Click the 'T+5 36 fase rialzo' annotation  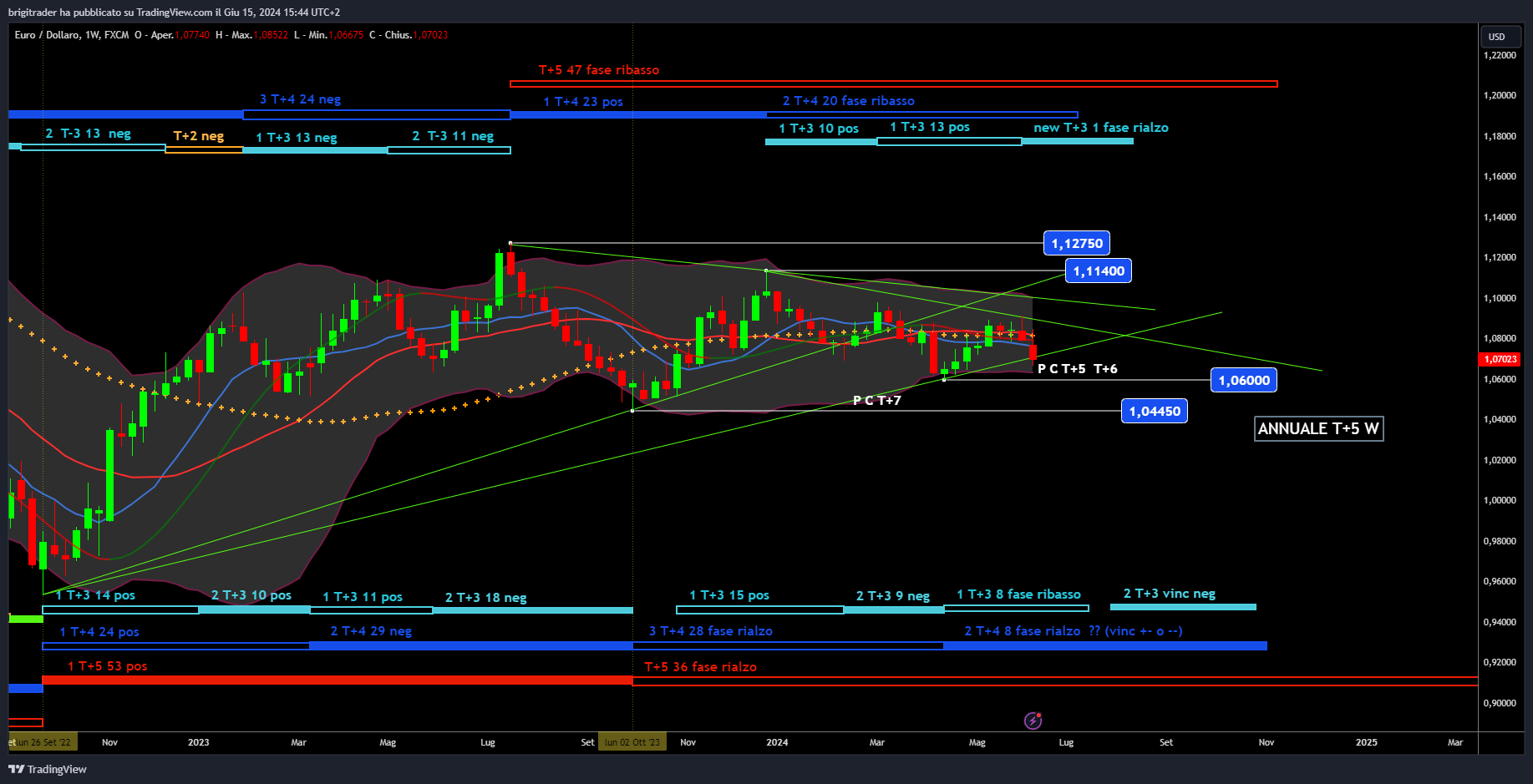[x=700, y=667]
